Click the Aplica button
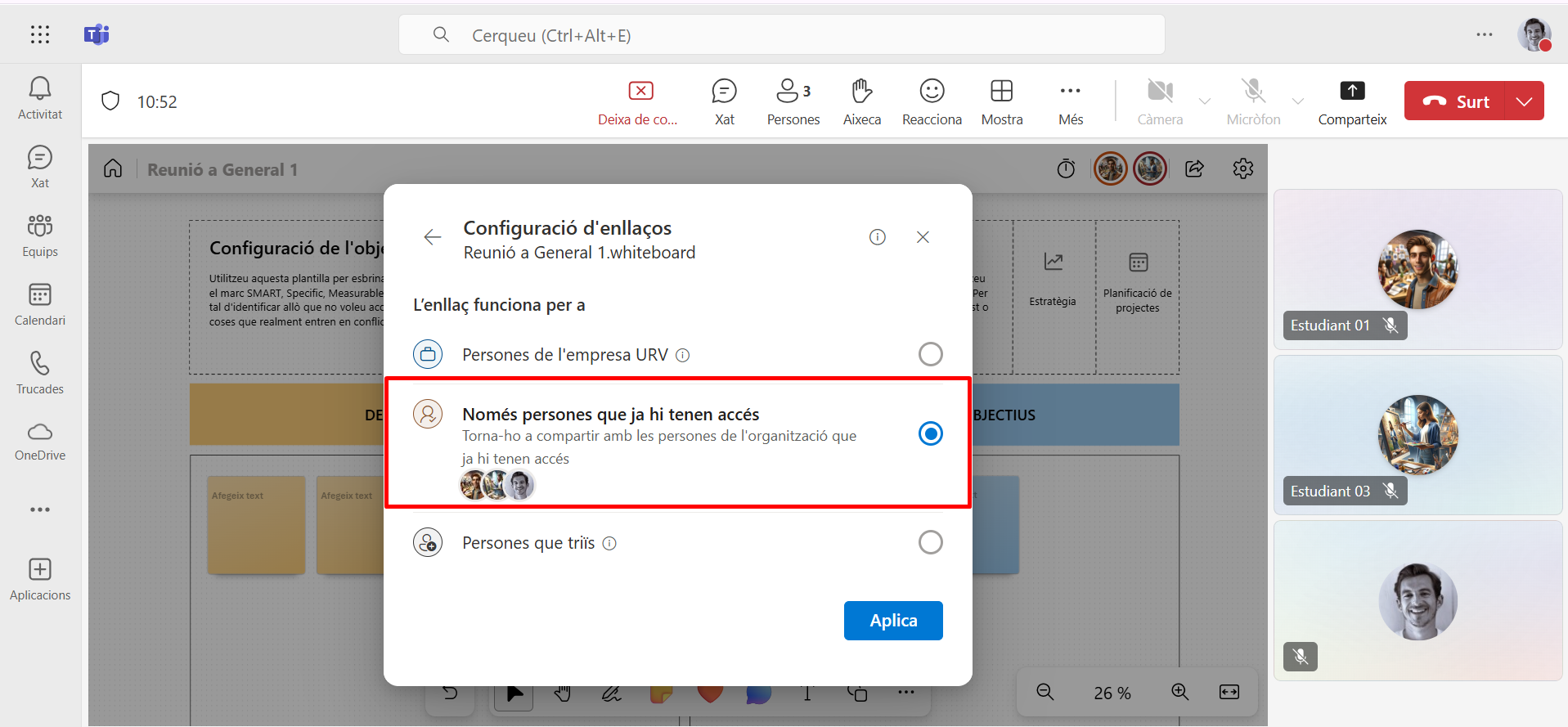Image resolution: width=1568 pixels, height=727 pixels. [893, 621]
